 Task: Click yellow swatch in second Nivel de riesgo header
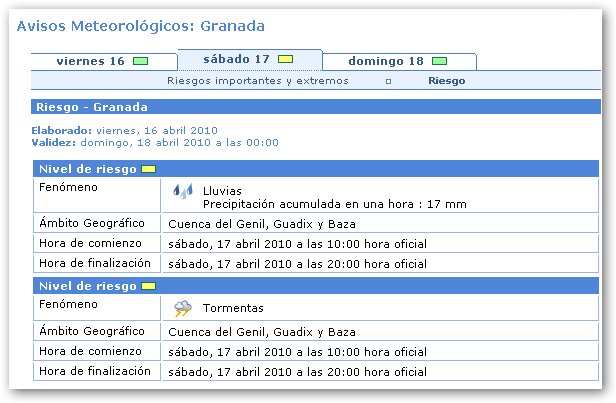click(x=148, y=287)
